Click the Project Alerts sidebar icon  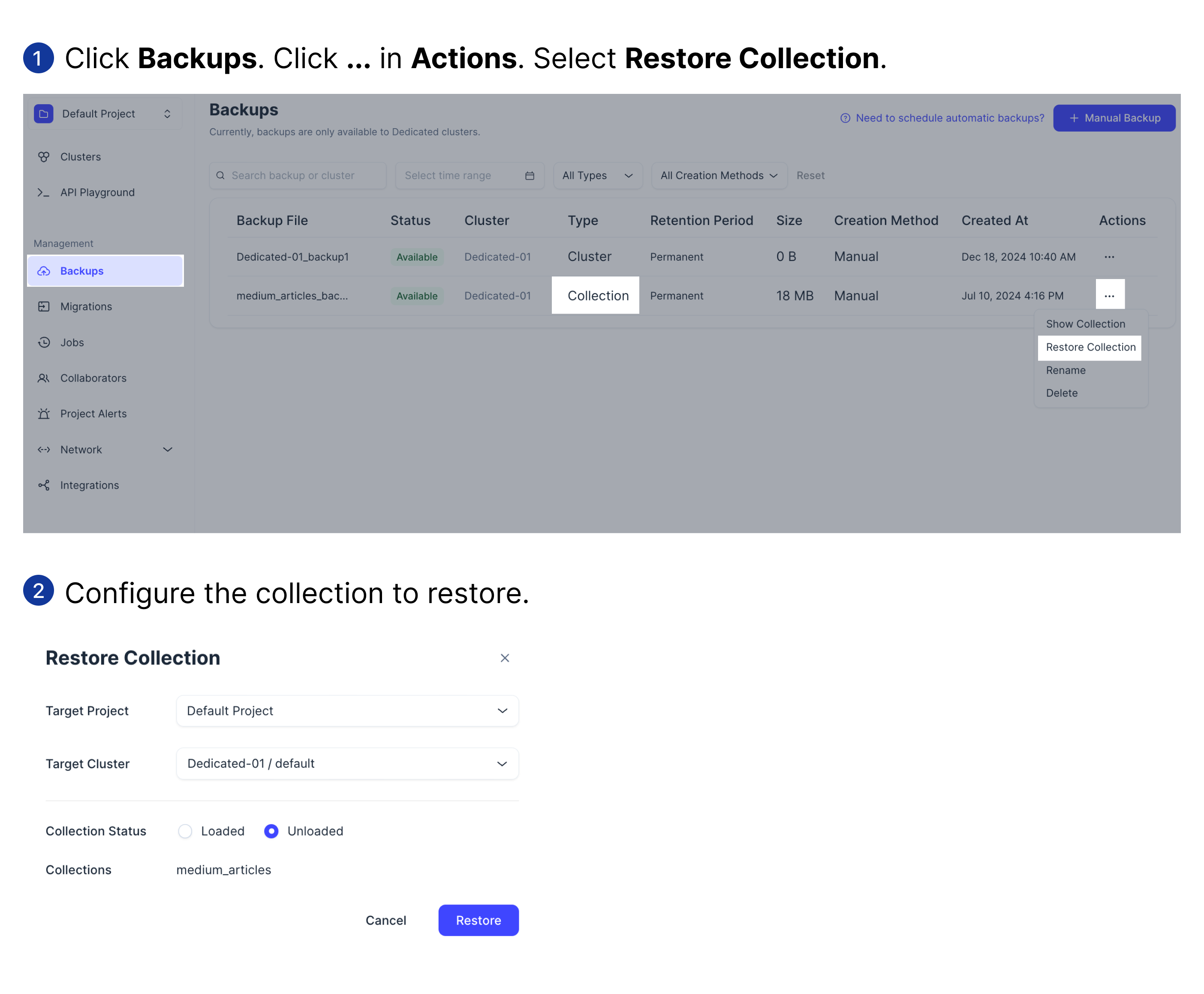point(44,414)
